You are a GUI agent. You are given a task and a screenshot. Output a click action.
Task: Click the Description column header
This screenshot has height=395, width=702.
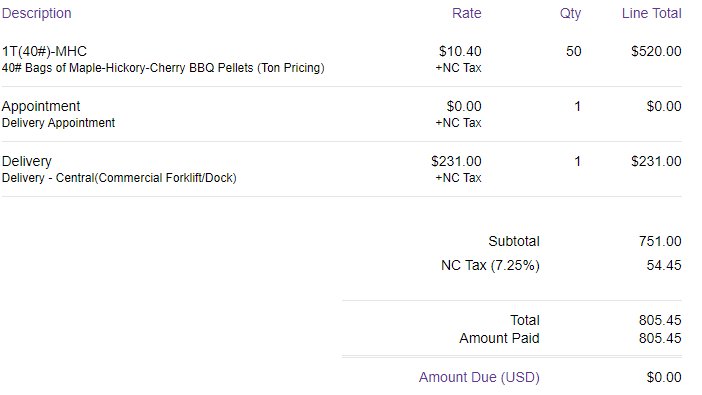click(37, 13)
